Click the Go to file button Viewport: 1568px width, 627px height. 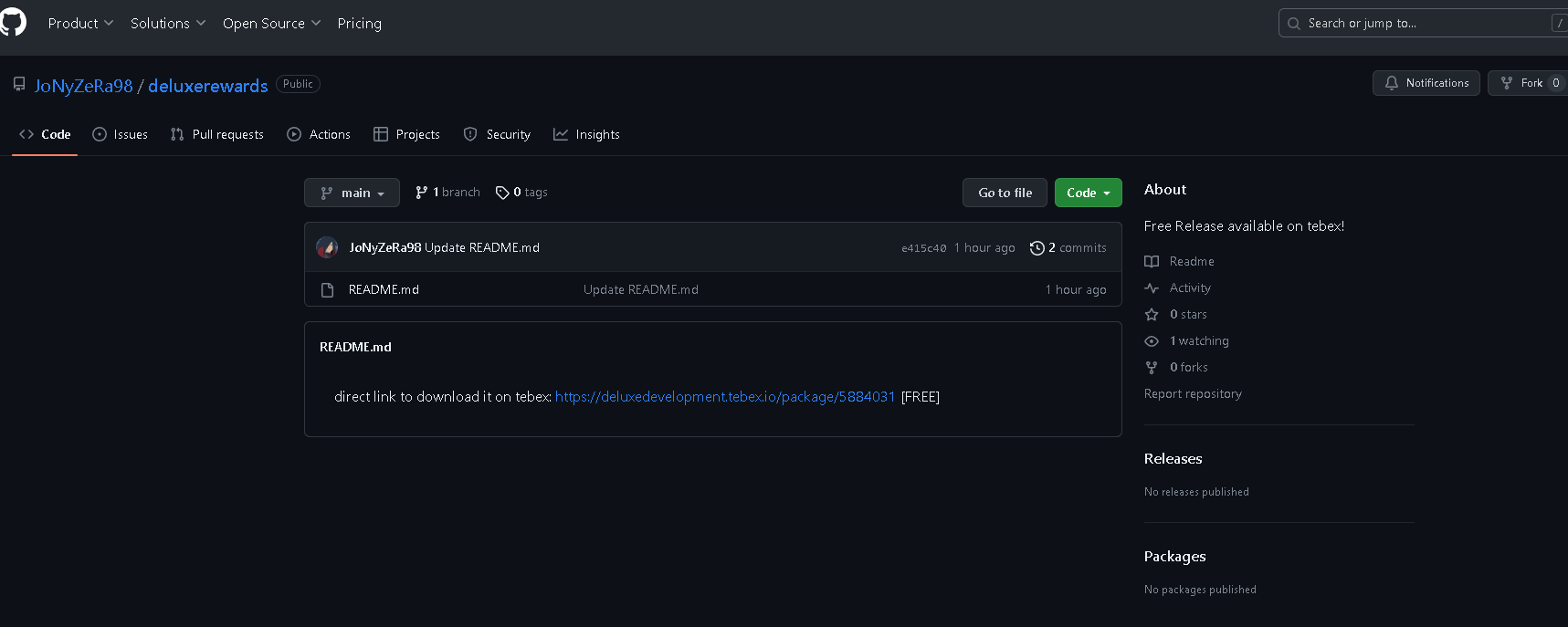pos(1005,193)
